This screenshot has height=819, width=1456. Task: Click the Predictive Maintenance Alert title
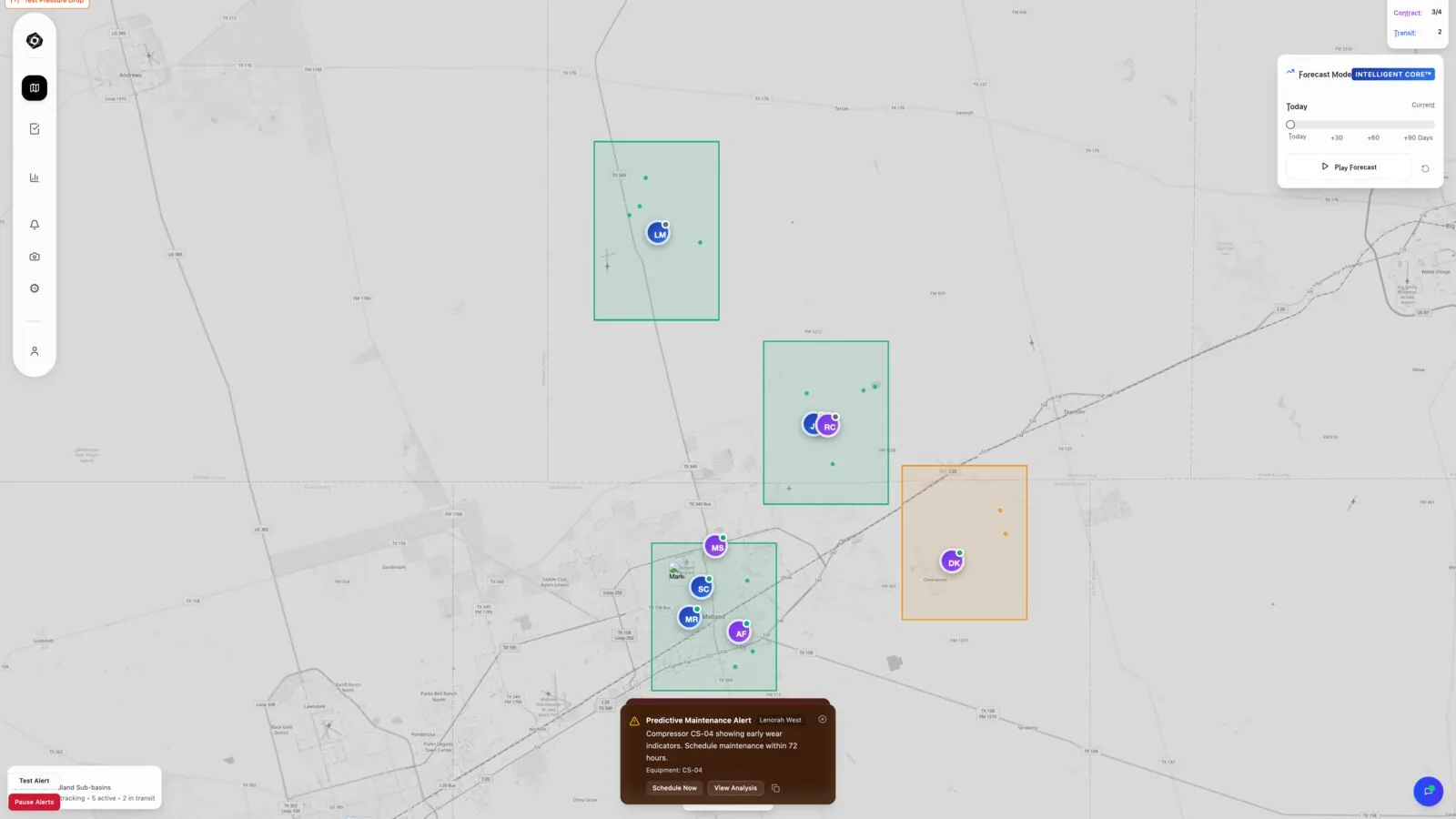point(699,720)
